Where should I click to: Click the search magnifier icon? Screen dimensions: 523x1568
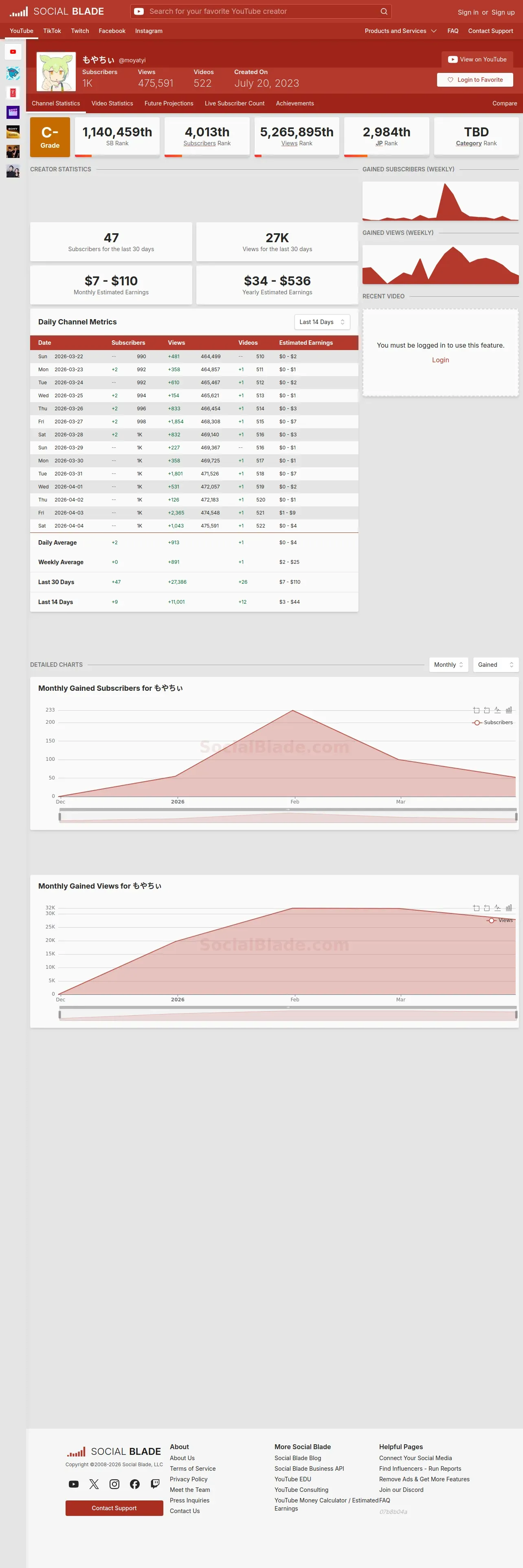tap(384, 11)
